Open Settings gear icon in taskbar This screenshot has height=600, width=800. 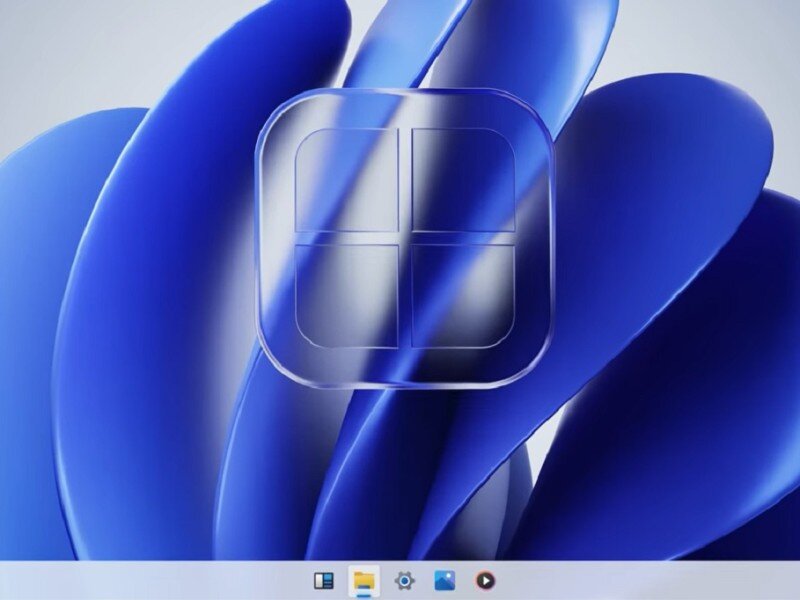point(405,581)
